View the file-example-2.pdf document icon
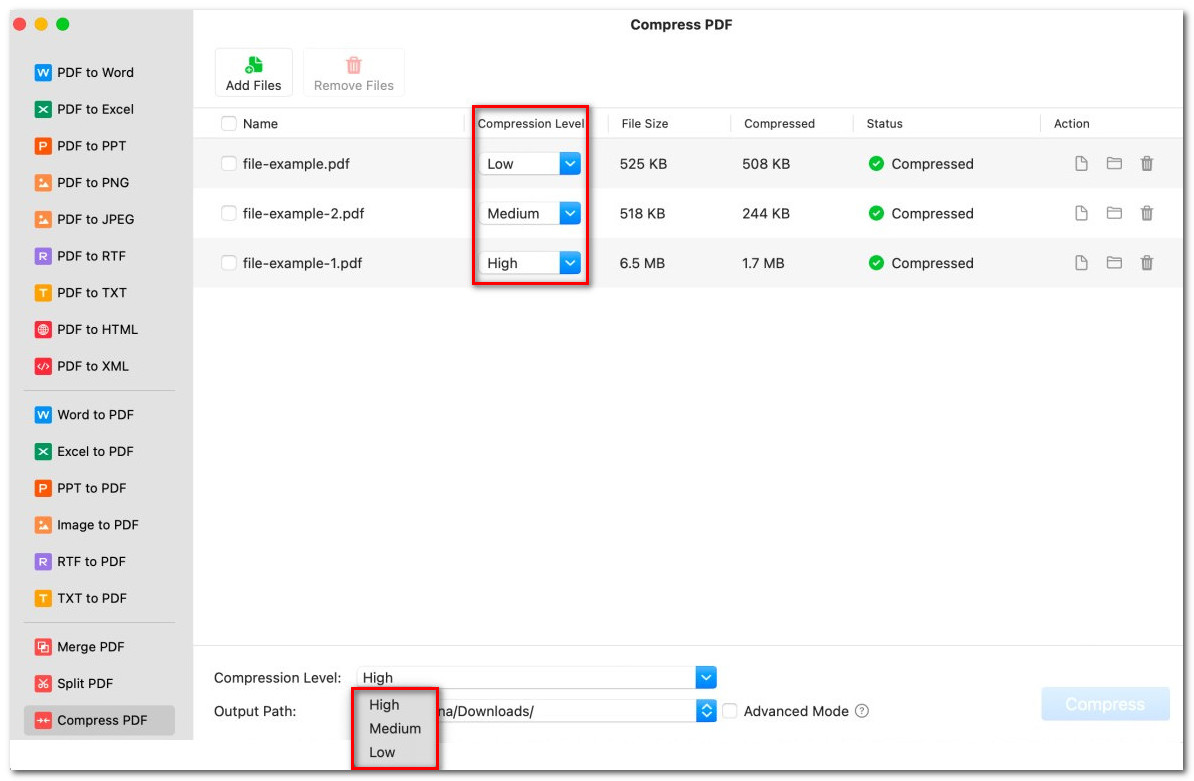The image size is (1194, 781). click(1081, 213)
